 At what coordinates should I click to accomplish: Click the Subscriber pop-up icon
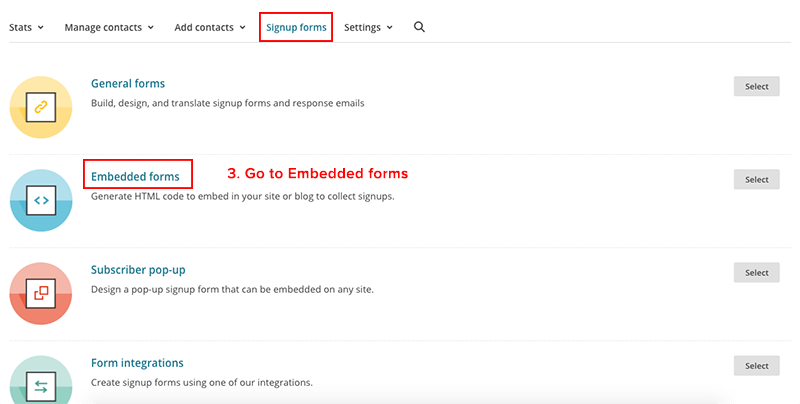click(41, 293)
